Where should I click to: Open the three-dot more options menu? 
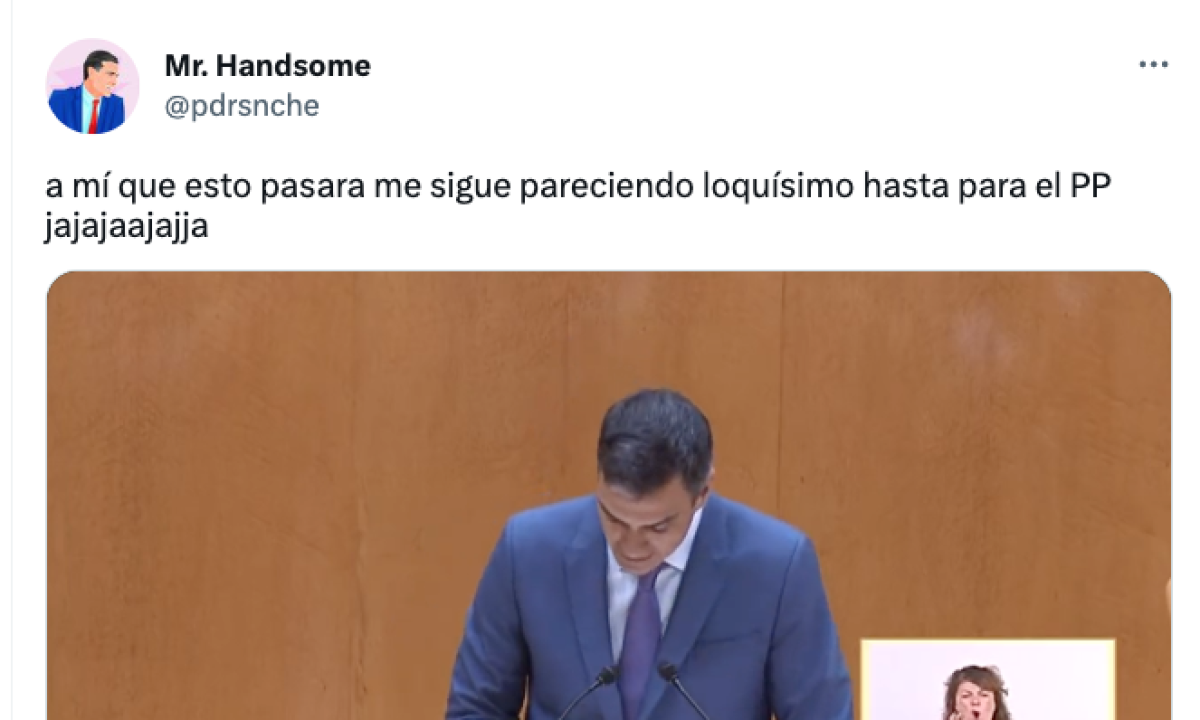(x=1153, y=64)
